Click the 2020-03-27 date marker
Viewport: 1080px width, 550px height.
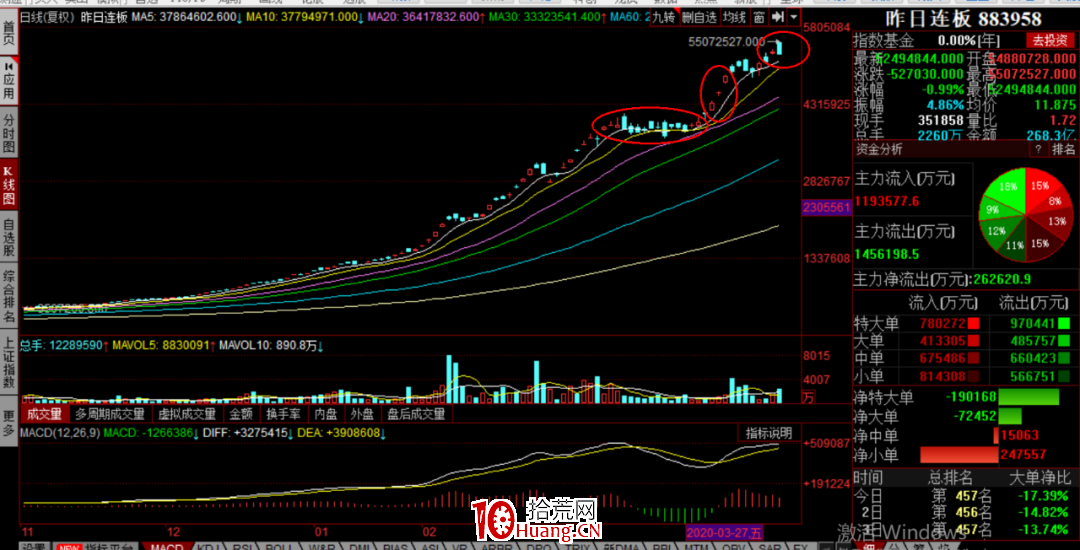(x=725, y=531)
